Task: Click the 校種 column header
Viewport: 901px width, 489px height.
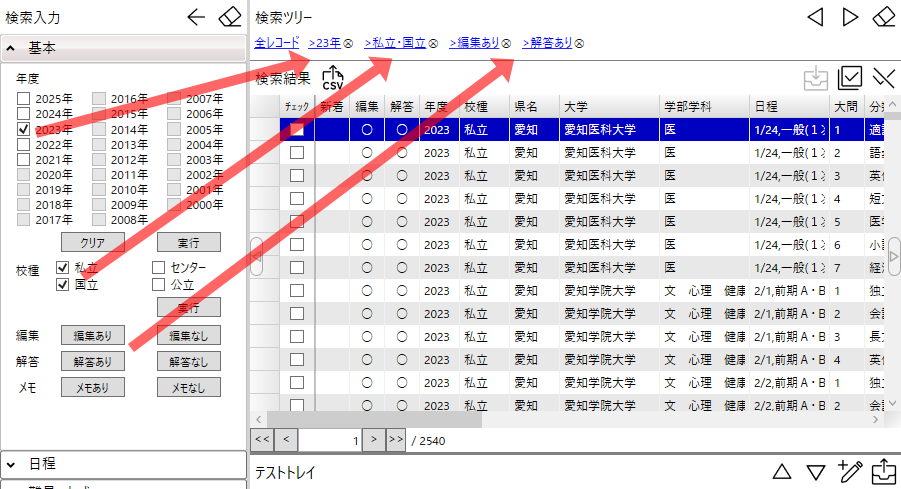Action: point(484,107)
